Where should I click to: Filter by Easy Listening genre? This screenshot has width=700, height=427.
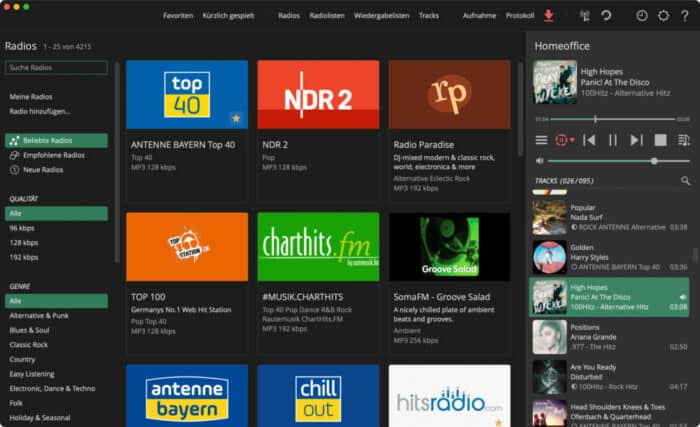pos(32,374)
